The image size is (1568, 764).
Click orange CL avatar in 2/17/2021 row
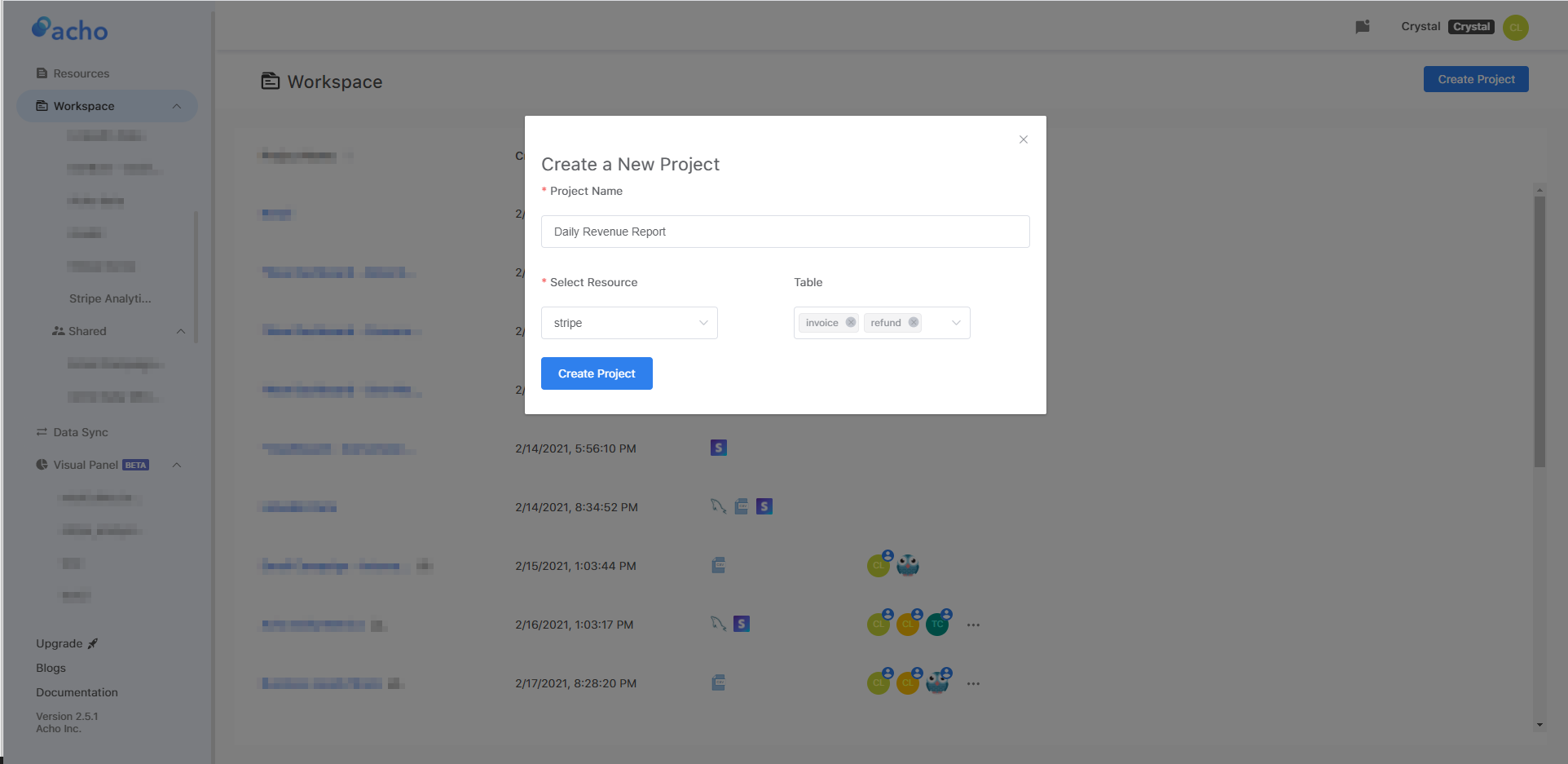908,682
